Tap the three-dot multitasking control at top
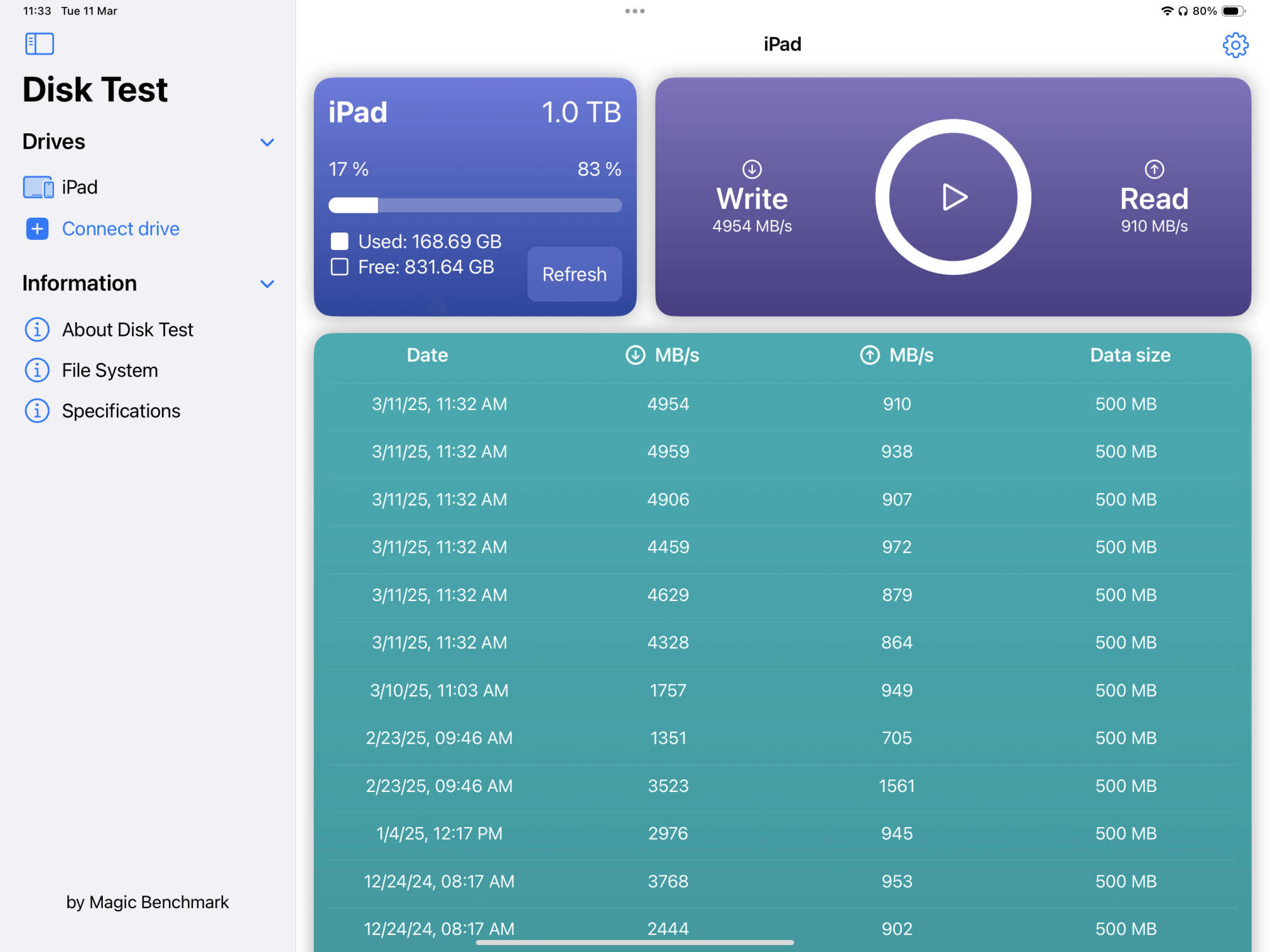Viewport: 1270px width, 952px height. click(634, 11)
